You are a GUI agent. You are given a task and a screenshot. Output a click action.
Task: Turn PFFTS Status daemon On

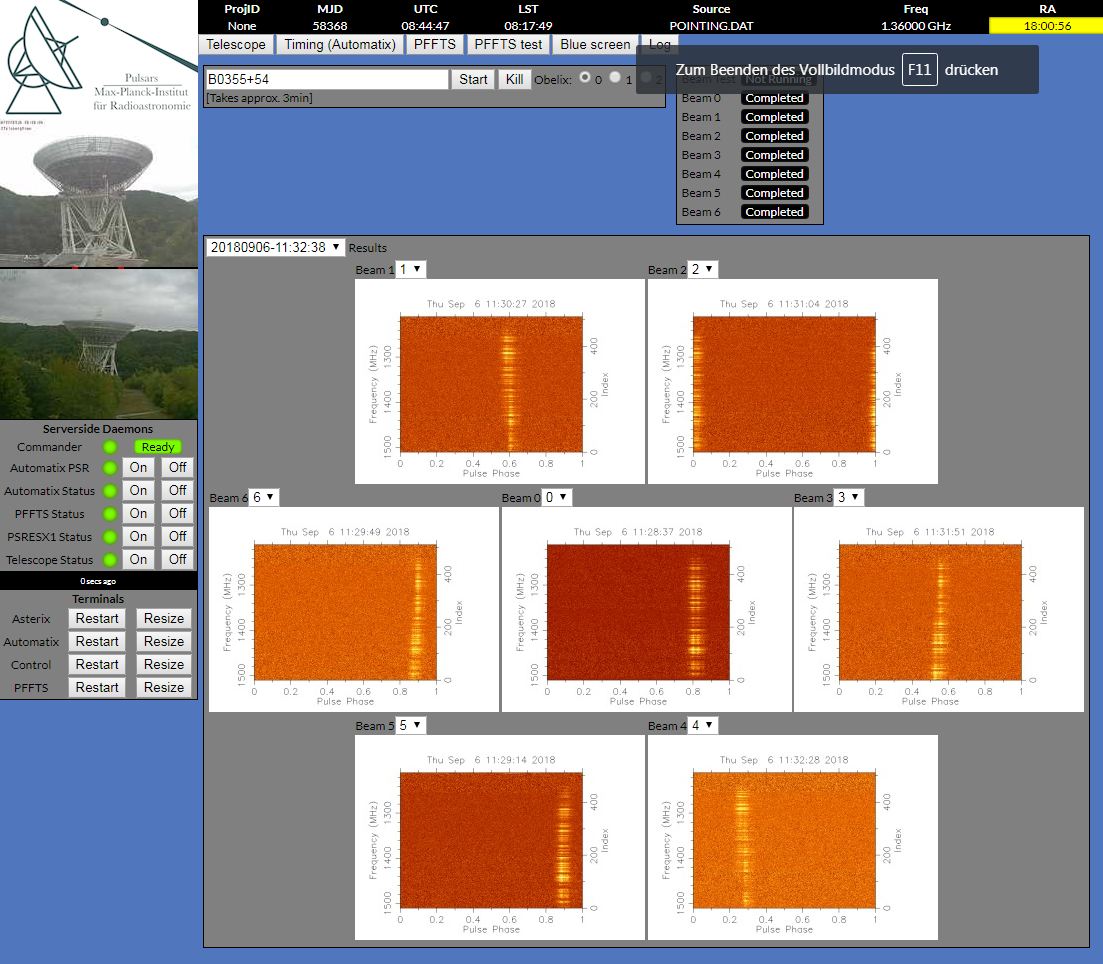[x=139, y=514]
